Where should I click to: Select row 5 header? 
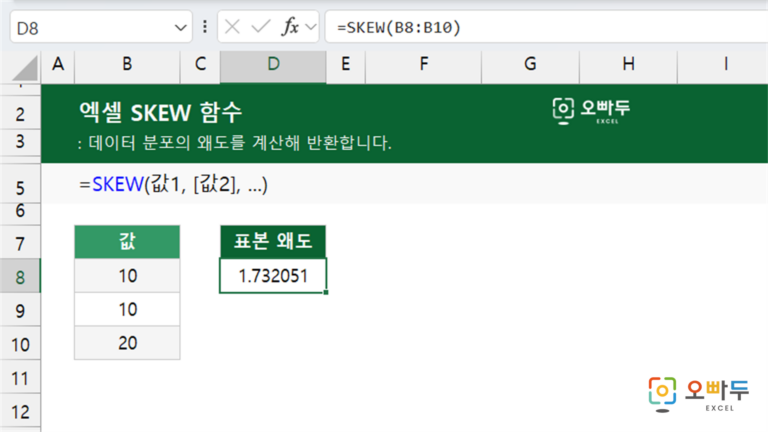tap(20, 185)
